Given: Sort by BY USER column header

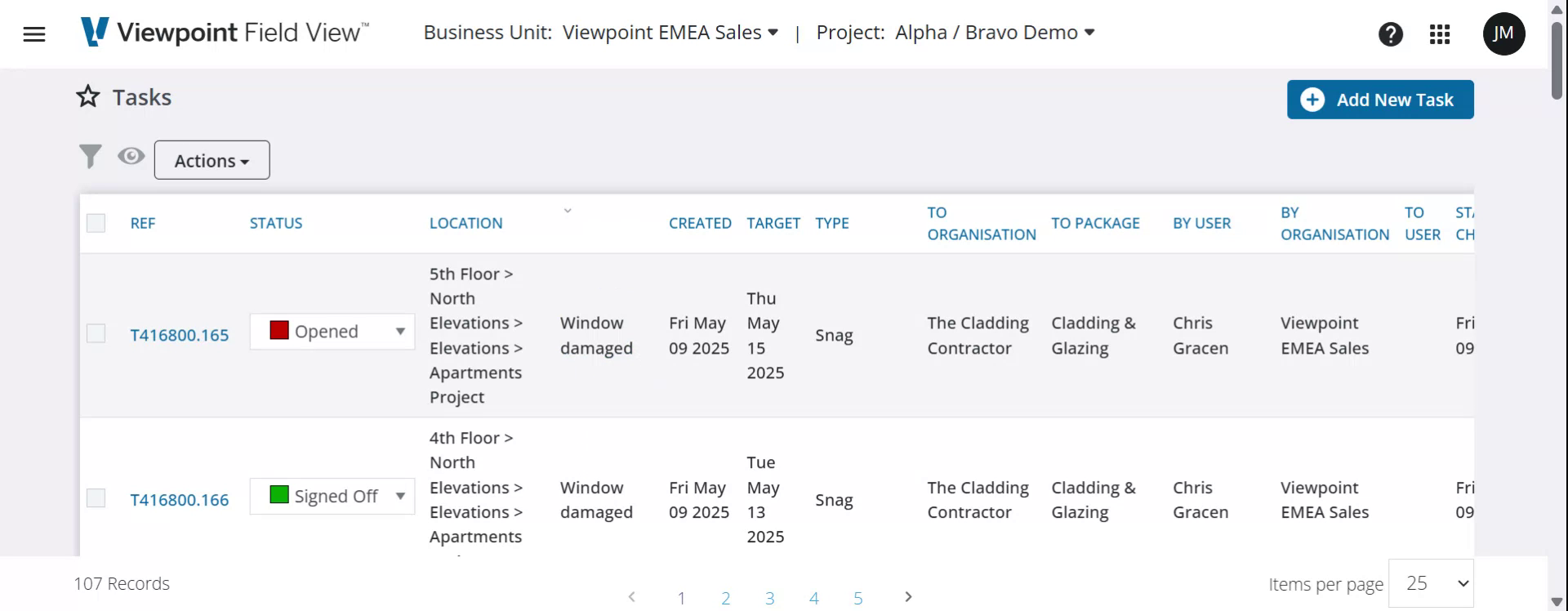Looking at the screenshot, I should click(x=1201, y=223).
